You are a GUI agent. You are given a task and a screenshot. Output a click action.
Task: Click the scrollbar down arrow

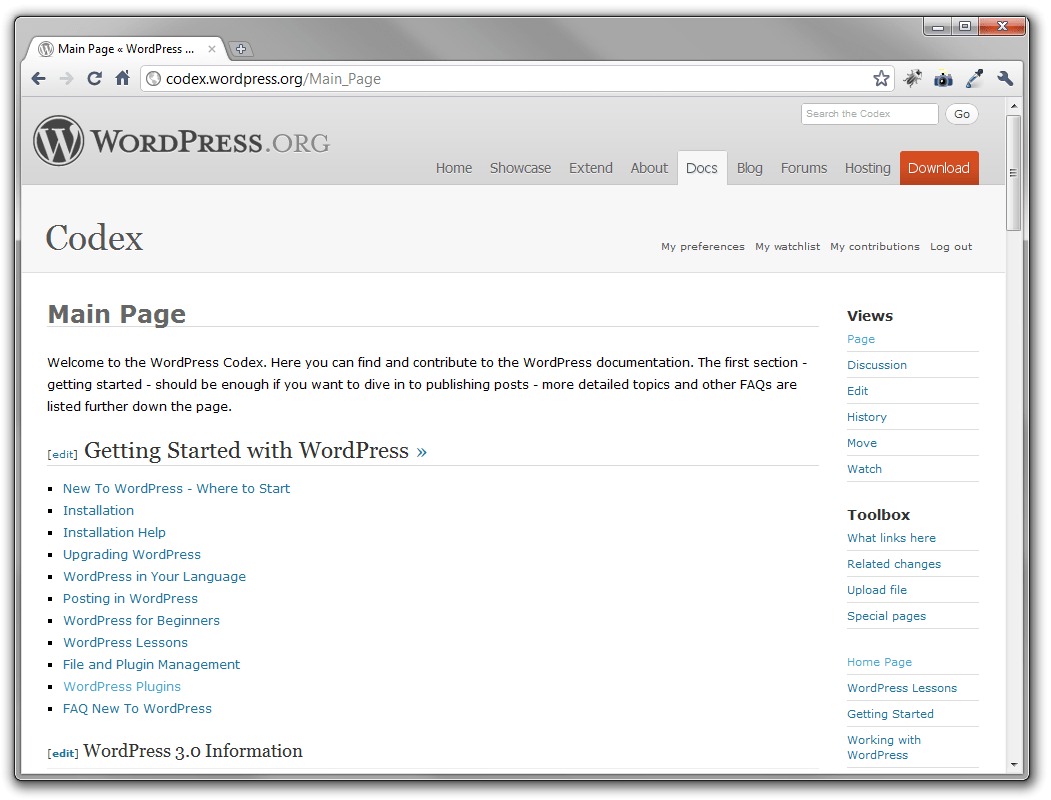1013,764
